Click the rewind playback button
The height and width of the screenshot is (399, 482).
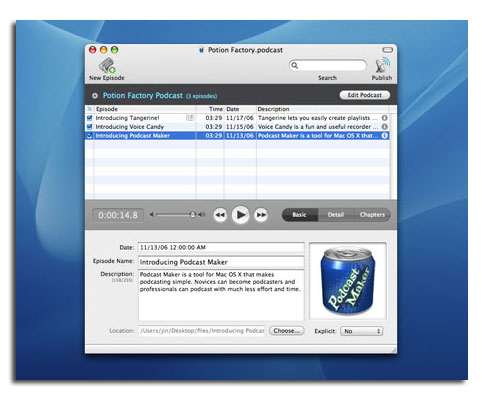(220, 215)
